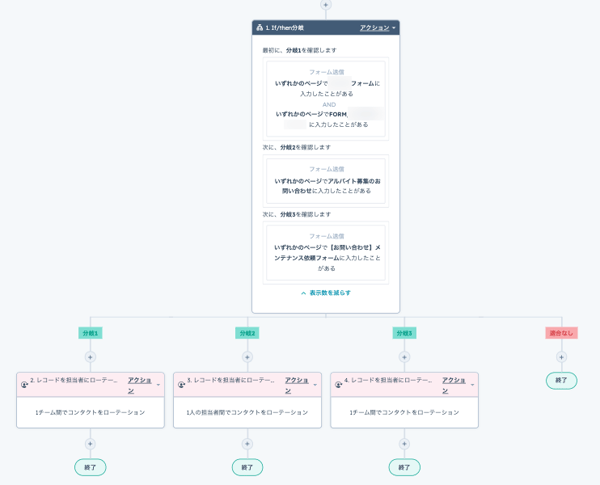This screenshot has width=600, height=485.
Task: Click the If/then branch icon in card header
Action: click(x=260, y=28)
